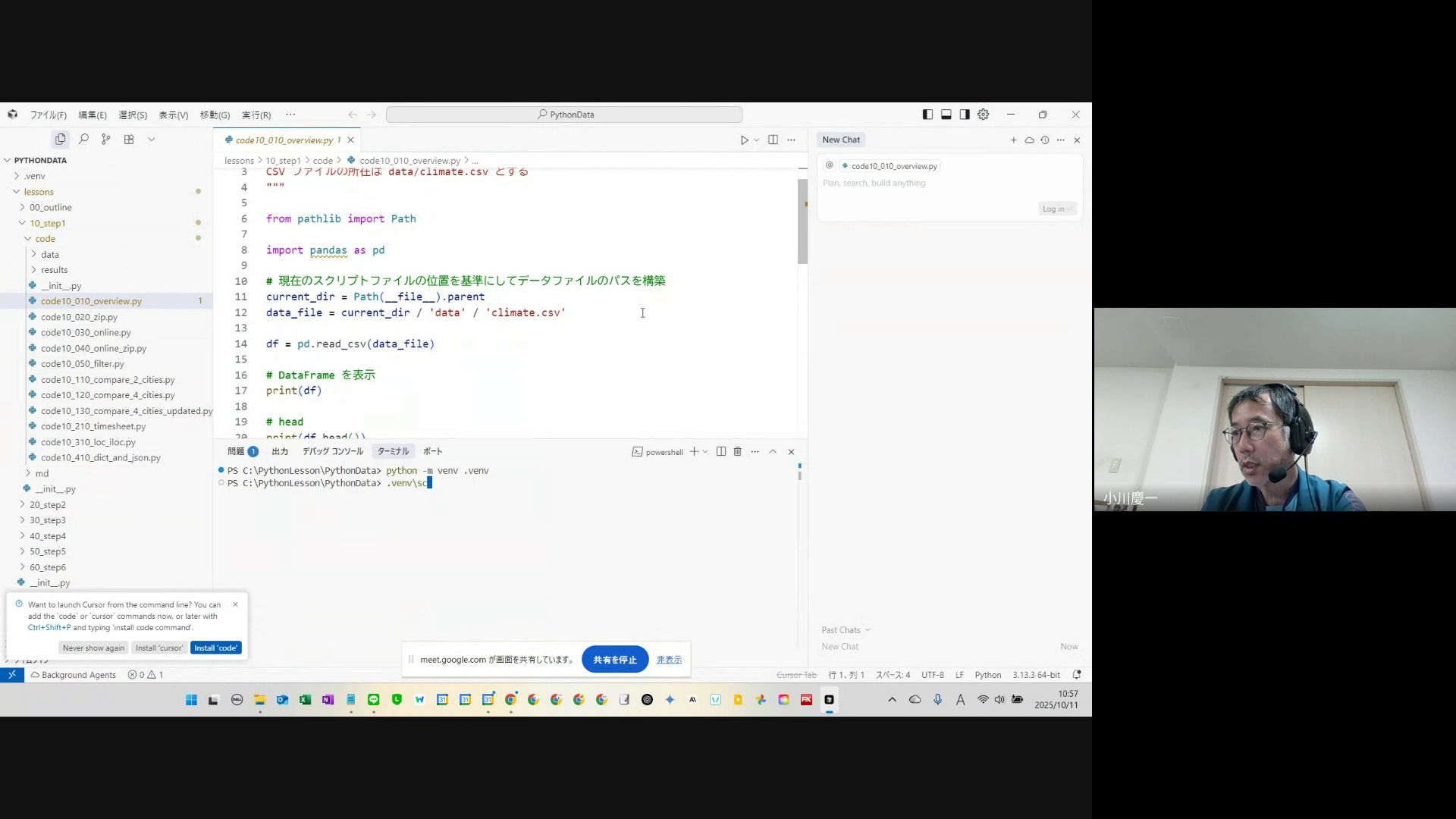Split the editor with split icon

pos(773,140)
